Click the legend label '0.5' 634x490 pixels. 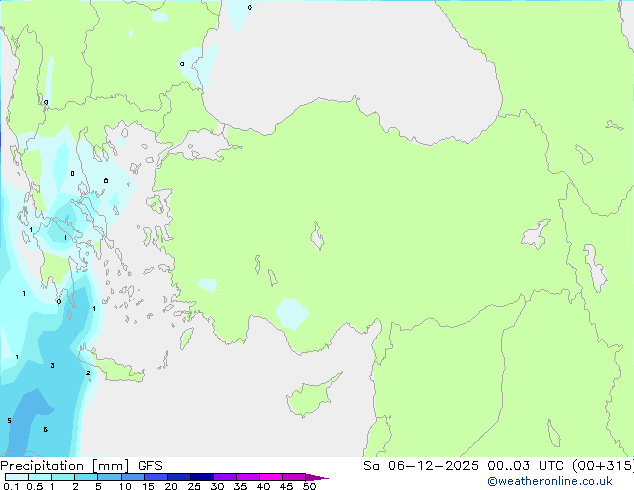[34, 486]
